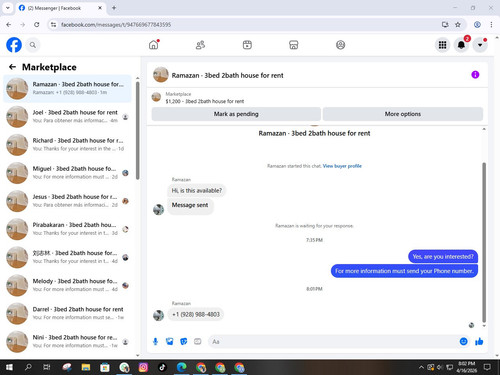
Task: Click the conversation list scrollbar
Action: pyautogui.click(x=138, y=130)
